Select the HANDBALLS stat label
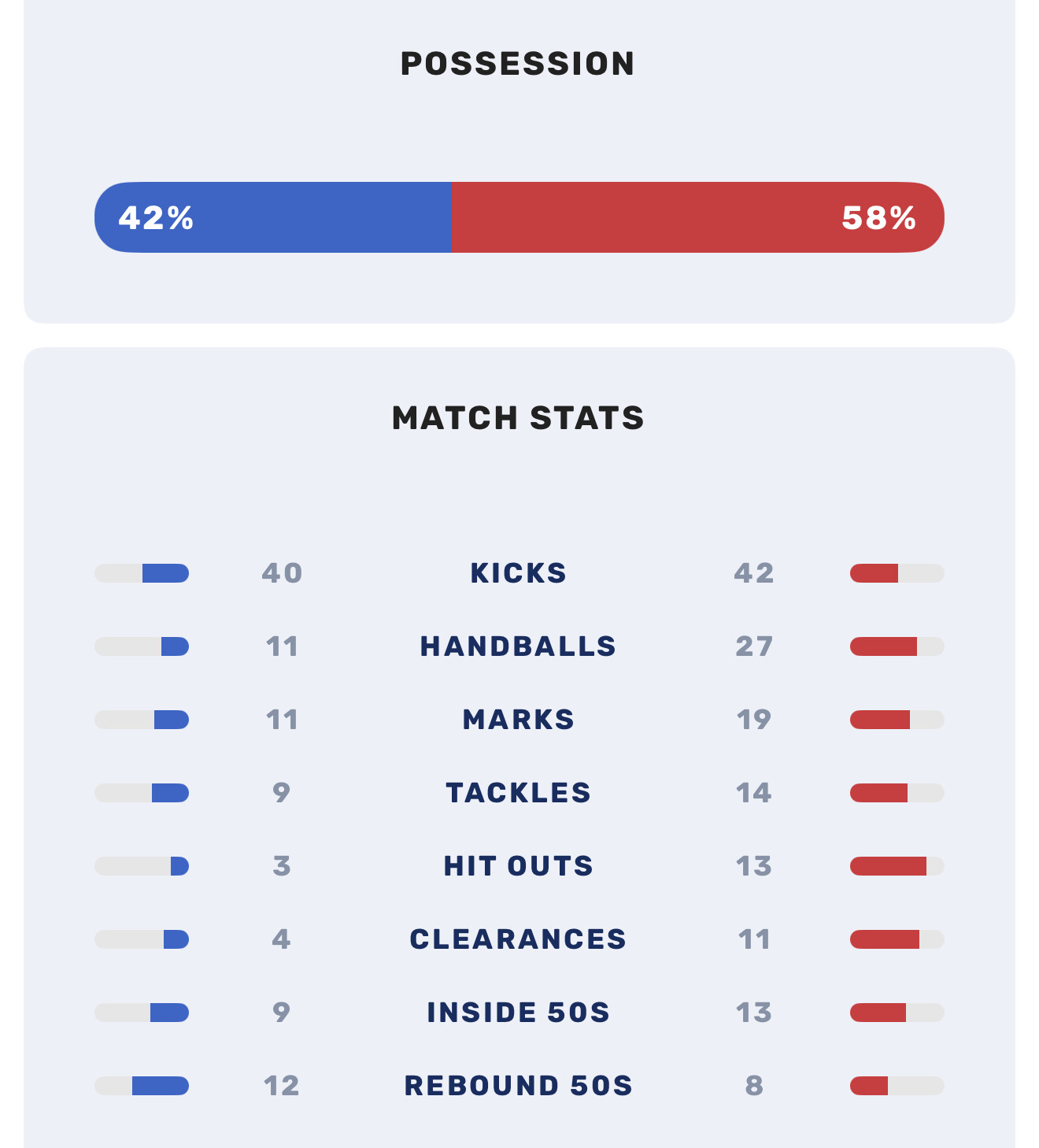 point(518,646)
